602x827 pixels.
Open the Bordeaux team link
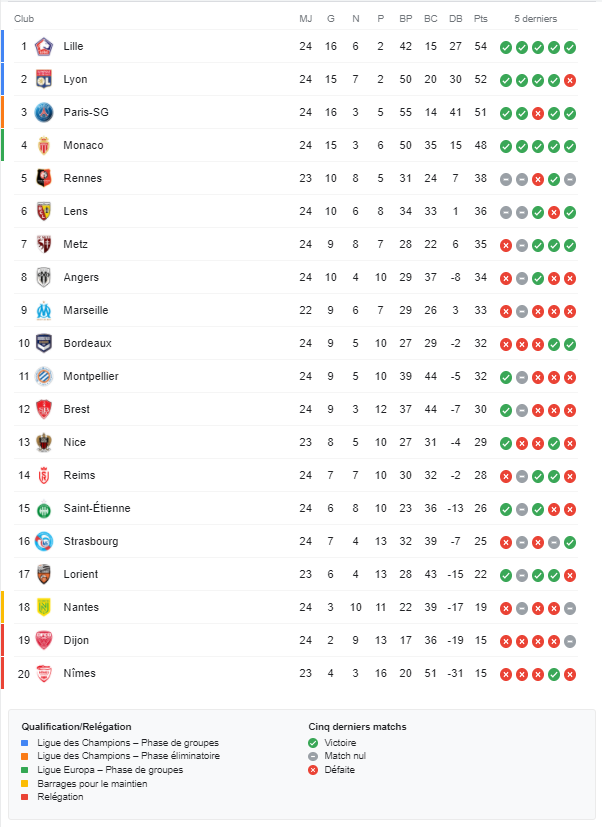pyautogui.click(x=87, y=344)
